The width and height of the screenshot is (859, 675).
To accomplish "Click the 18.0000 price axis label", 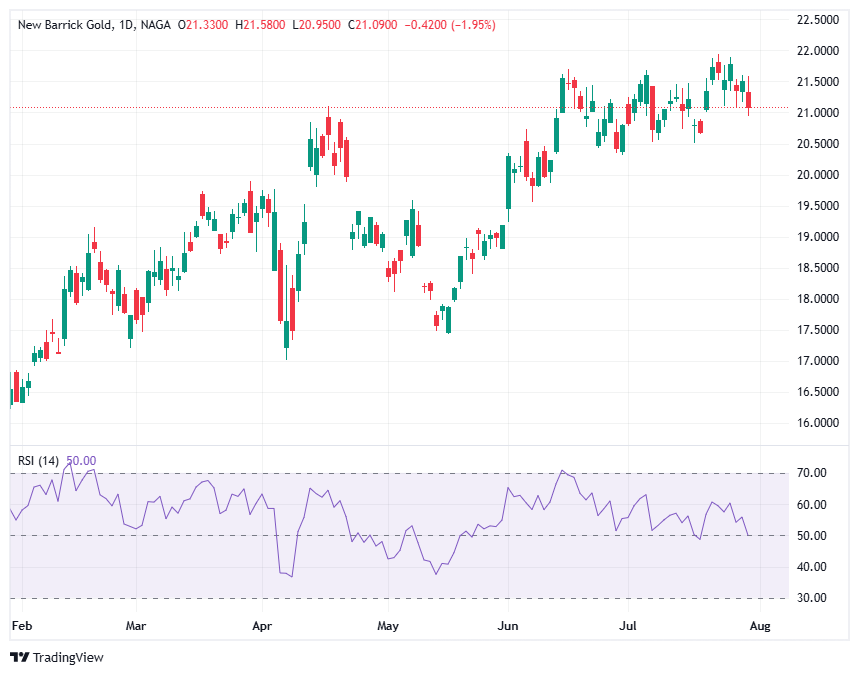I will click(x=817, y=299).
